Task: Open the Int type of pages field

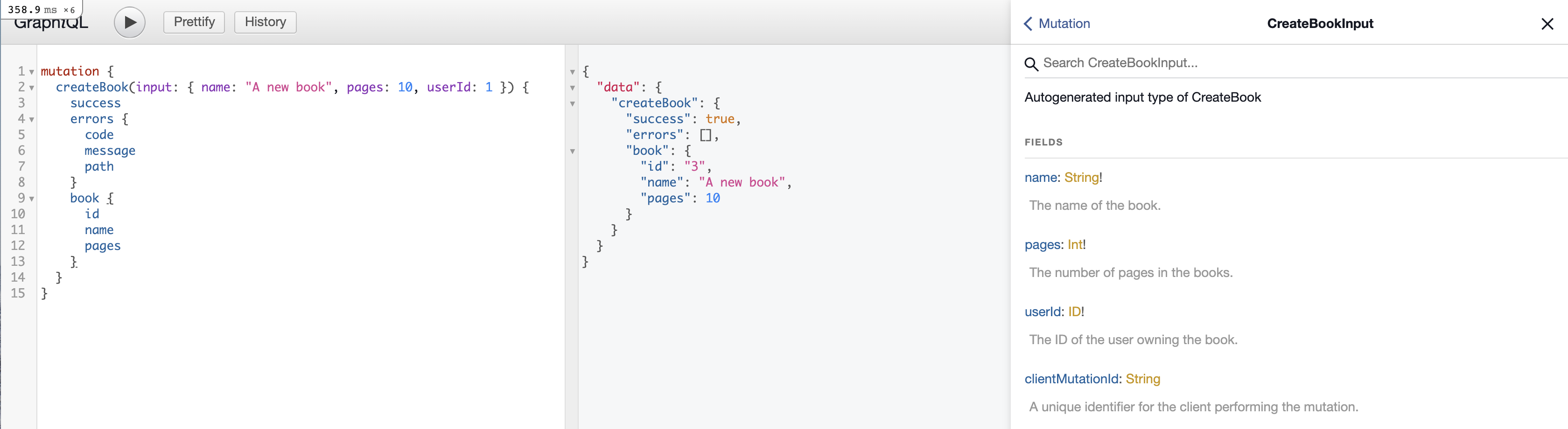Action: click(1074, 245)
